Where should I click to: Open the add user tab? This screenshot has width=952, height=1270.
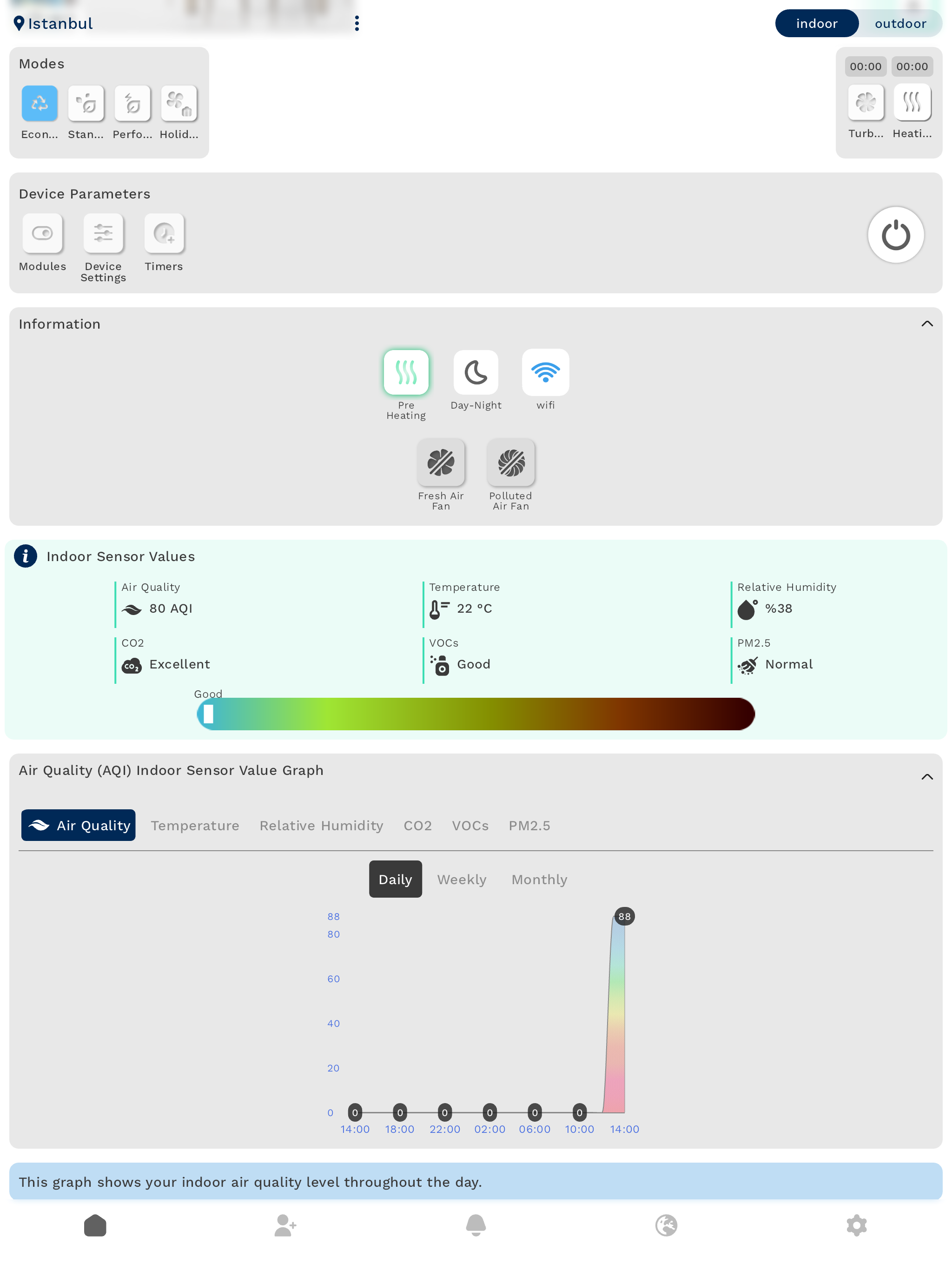(x=285, y=1225)
